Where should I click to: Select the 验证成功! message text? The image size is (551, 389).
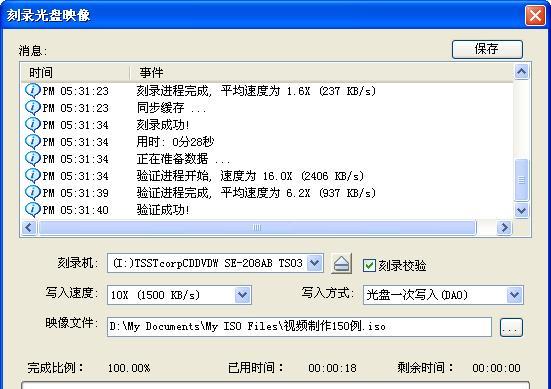coord(163,210)
